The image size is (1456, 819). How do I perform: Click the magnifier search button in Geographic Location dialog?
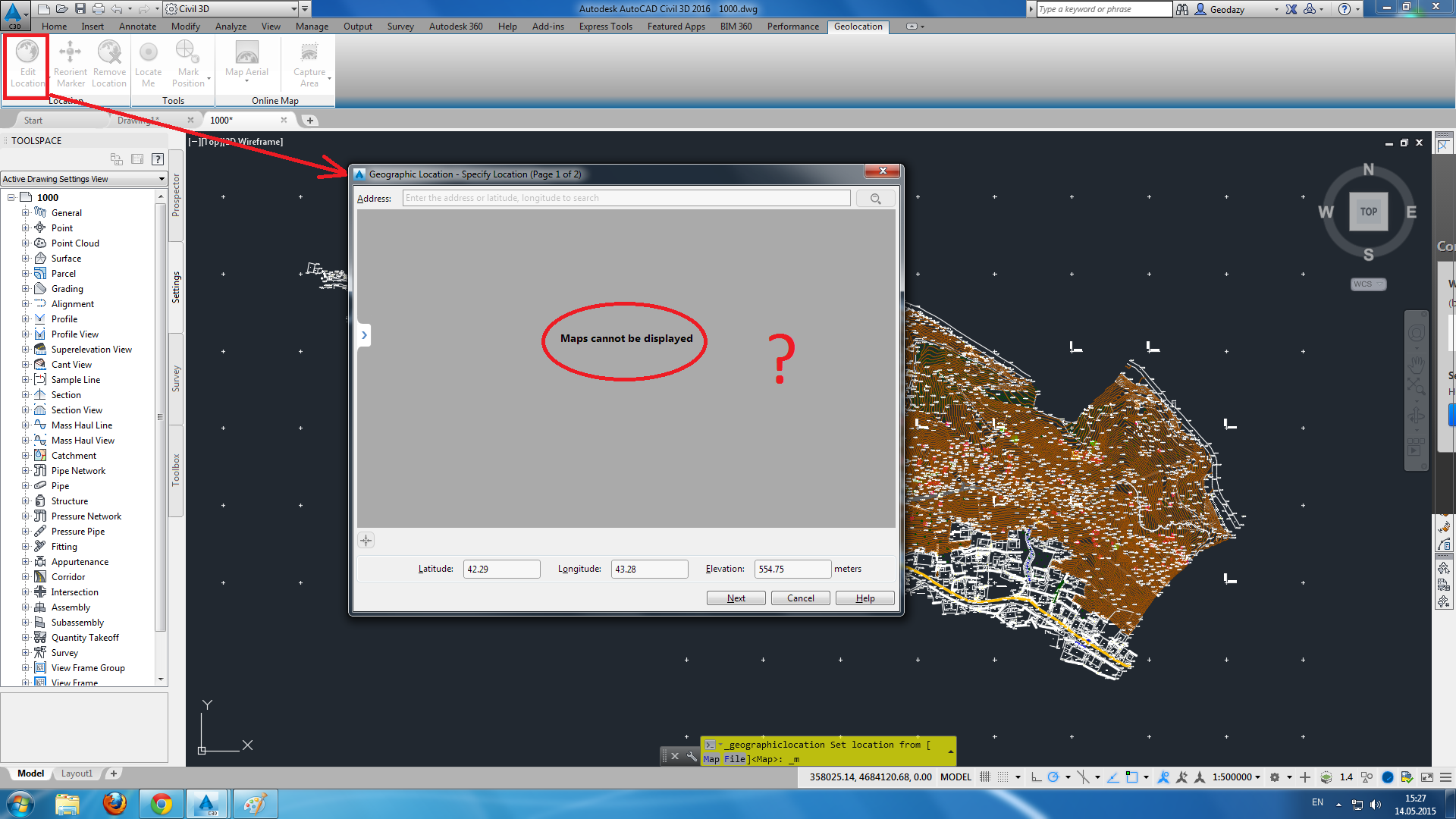(x=875, y=199)
